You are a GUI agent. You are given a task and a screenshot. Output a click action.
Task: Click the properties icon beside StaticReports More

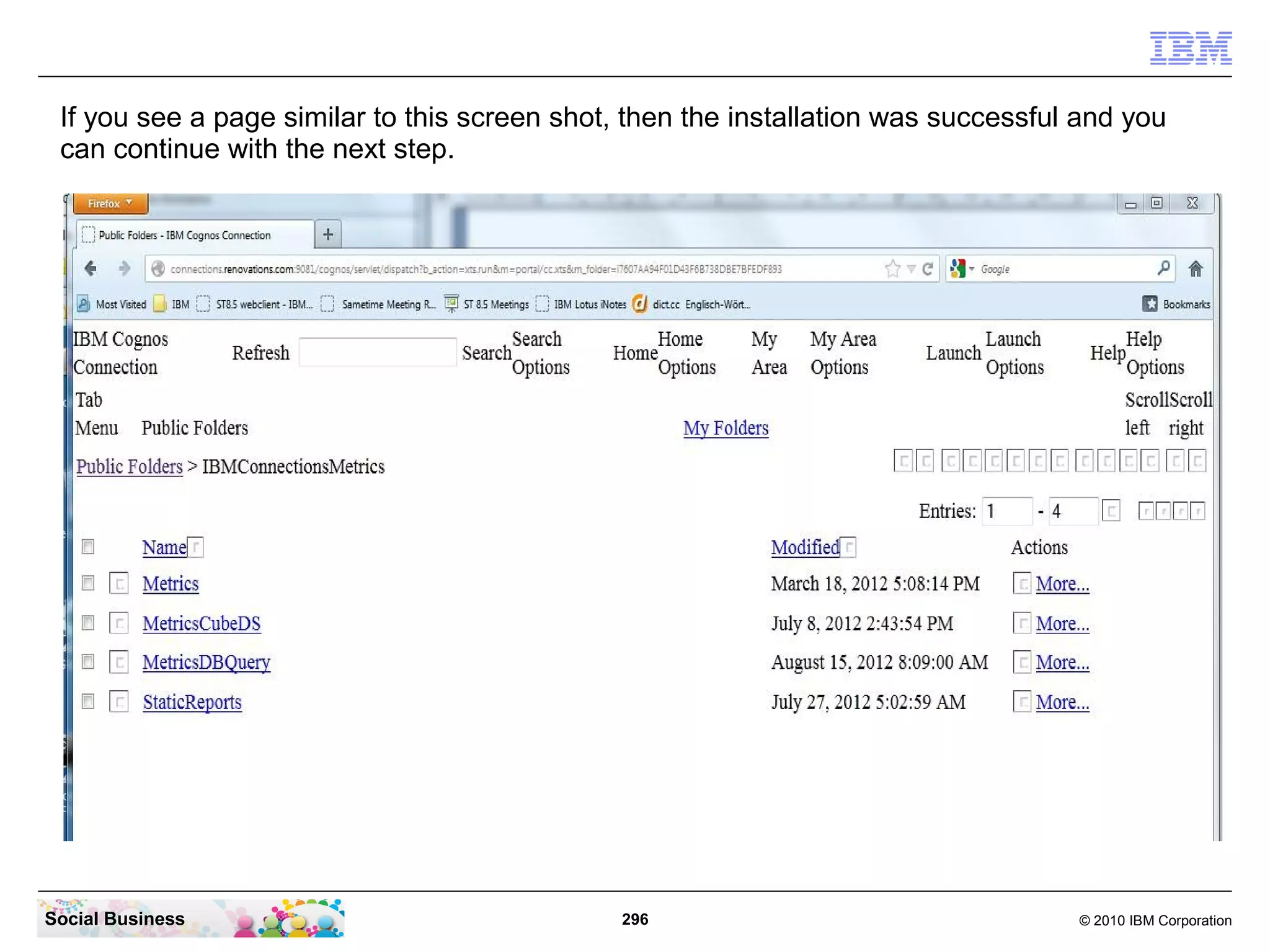tap(1022, 702)
